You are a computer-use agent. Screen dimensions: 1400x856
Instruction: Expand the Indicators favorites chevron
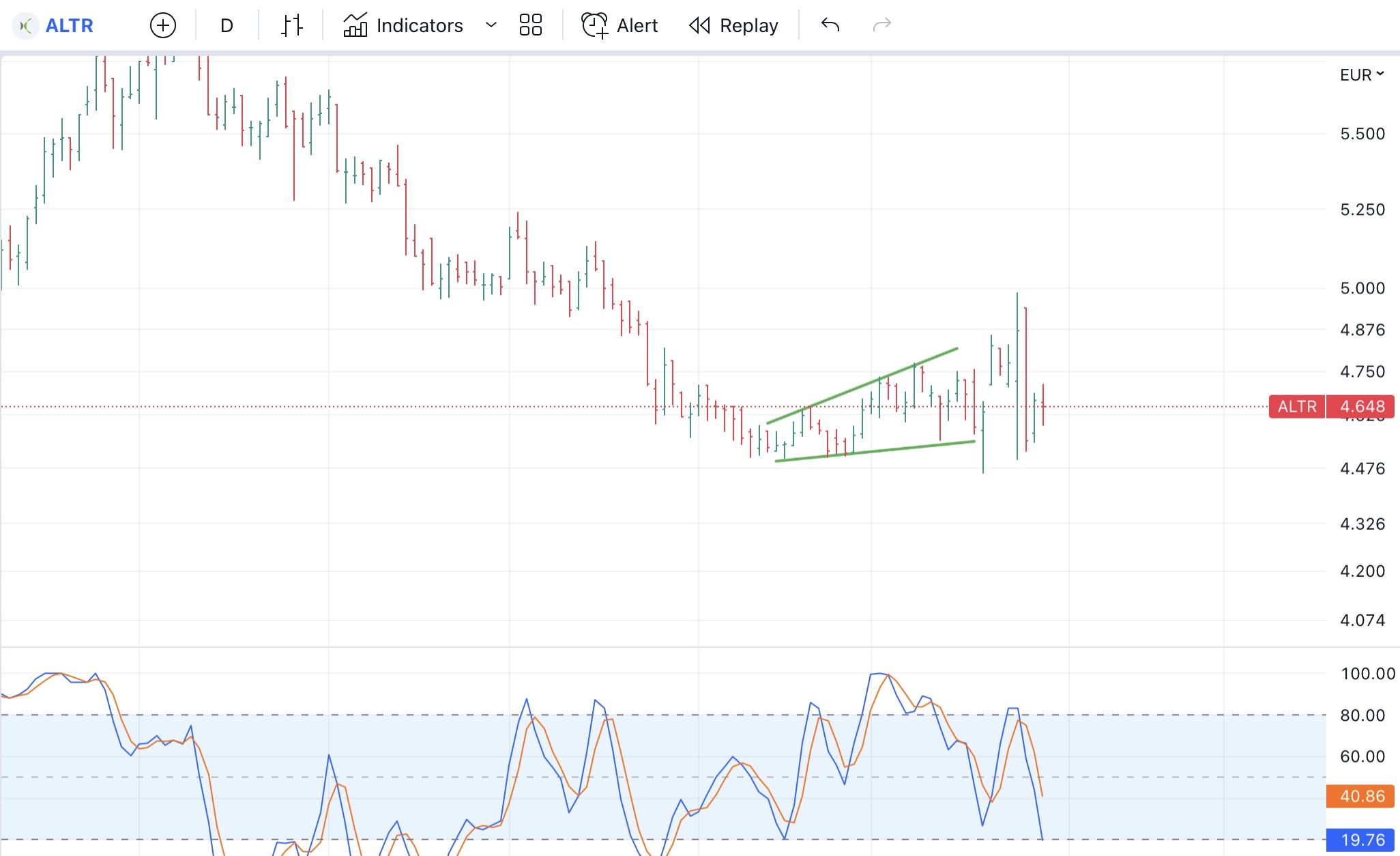(x=491, y=26)
